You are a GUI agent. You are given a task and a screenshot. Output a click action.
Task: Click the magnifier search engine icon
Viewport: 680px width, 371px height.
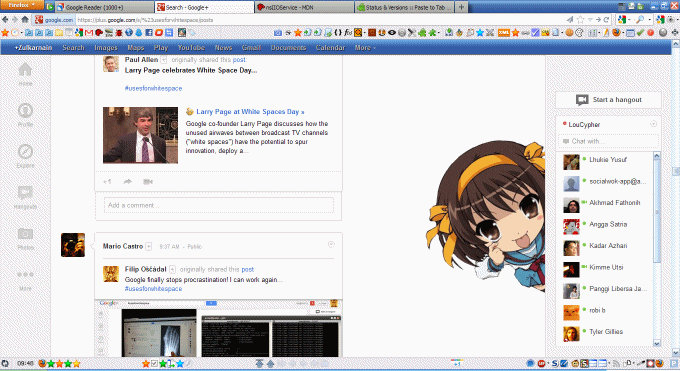coord(640,20)
